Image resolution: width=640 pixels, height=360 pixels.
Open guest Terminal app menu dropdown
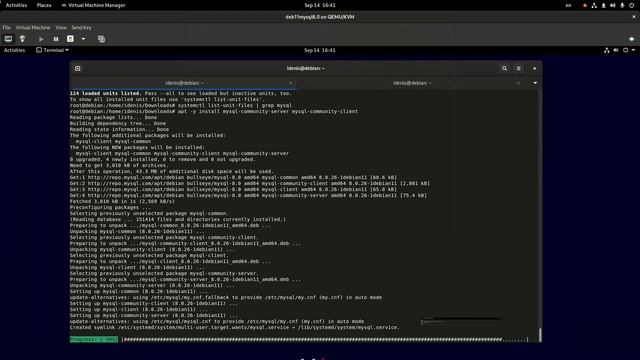pyautogui.click(x=52, y=50)
